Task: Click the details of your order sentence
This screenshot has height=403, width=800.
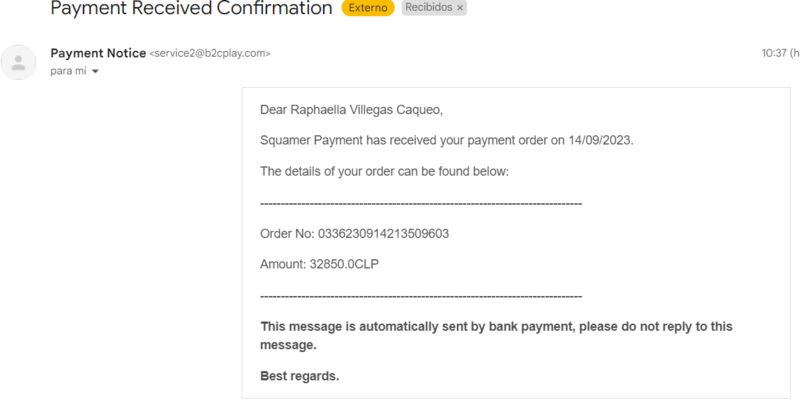Action: [384, 171]
